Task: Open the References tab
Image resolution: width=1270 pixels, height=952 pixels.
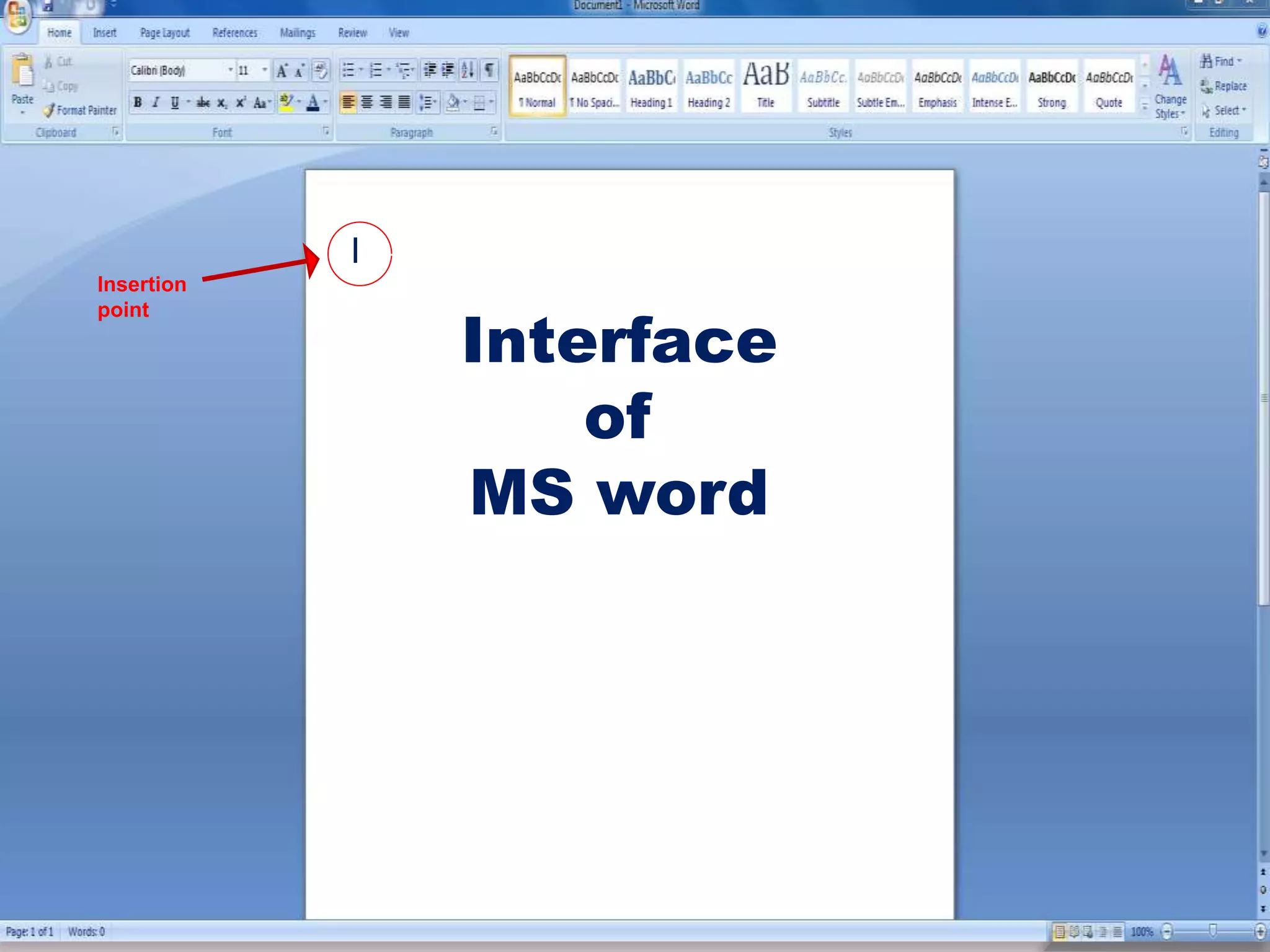Action: [234, 33]
